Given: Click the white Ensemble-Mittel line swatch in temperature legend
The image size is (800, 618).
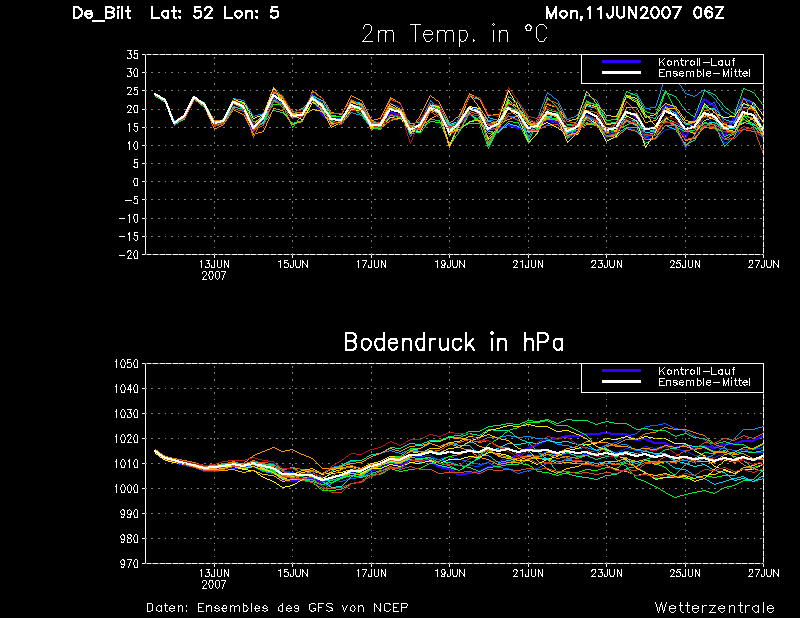Looking at the screenshot, I should click(621, 73).
